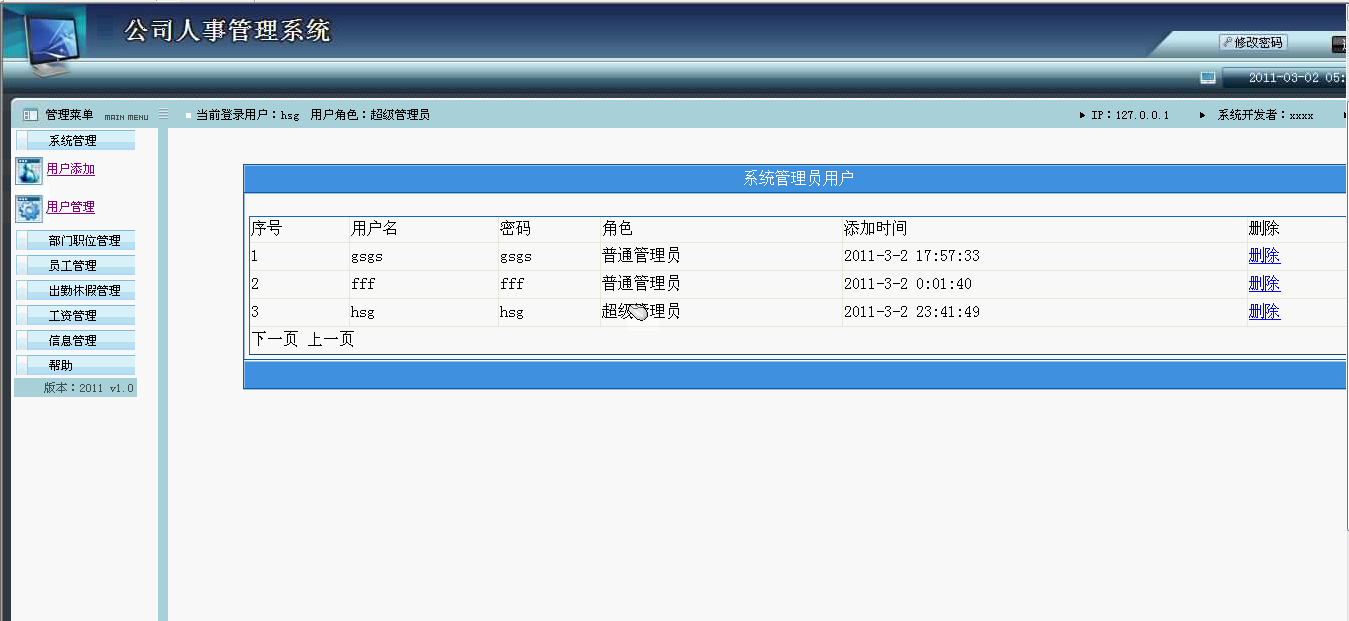Expand the 信息管理 menu
This screenshot has height=621, width=1349.
click(75, 340)
